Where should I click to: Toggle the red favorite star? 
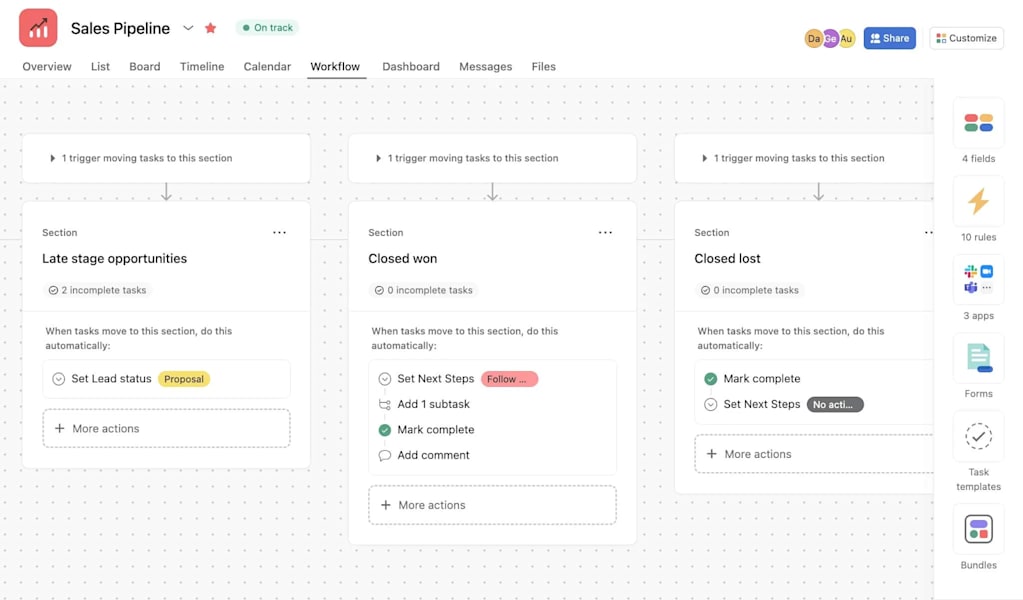click(x=210, y=28)
